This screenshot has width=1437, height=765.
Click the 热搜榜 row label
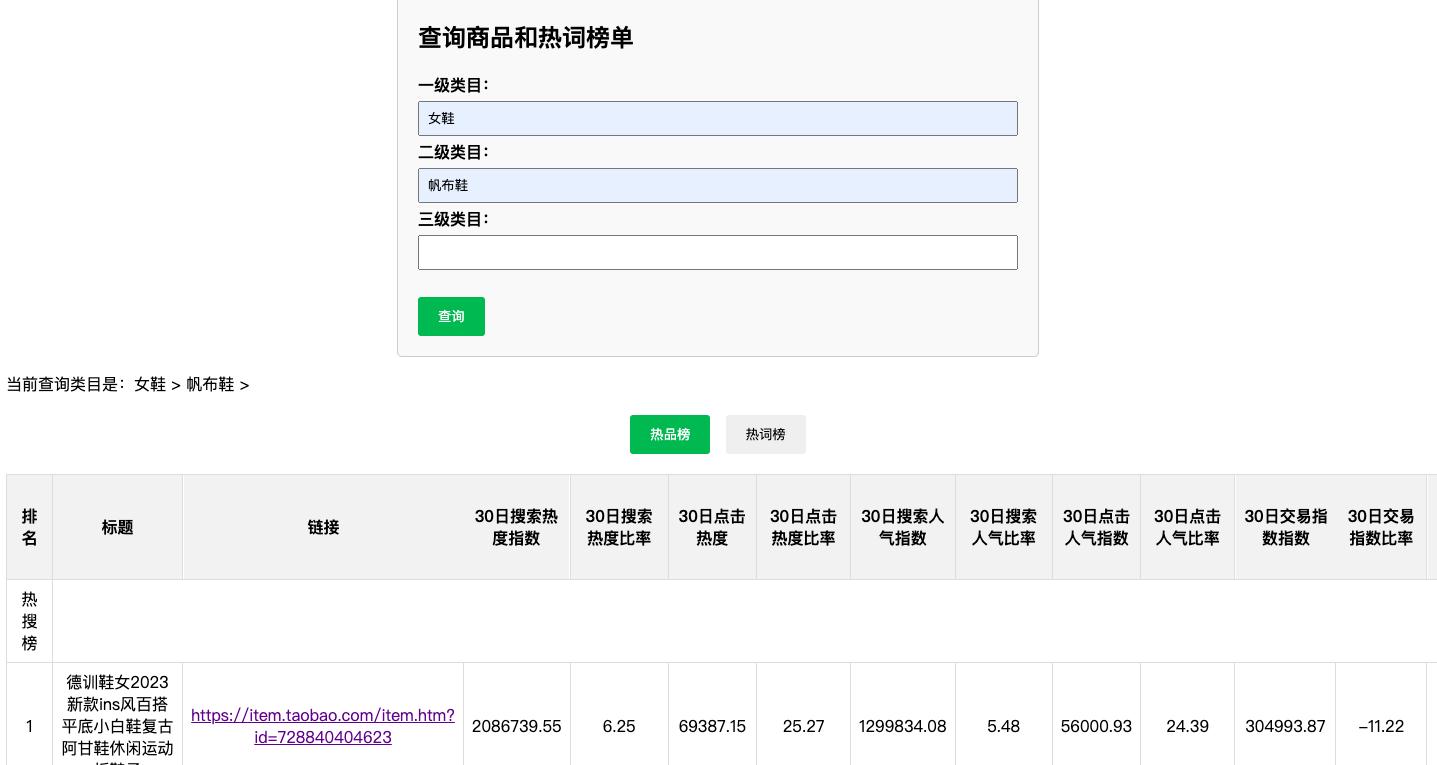click(x=30, y=621)
